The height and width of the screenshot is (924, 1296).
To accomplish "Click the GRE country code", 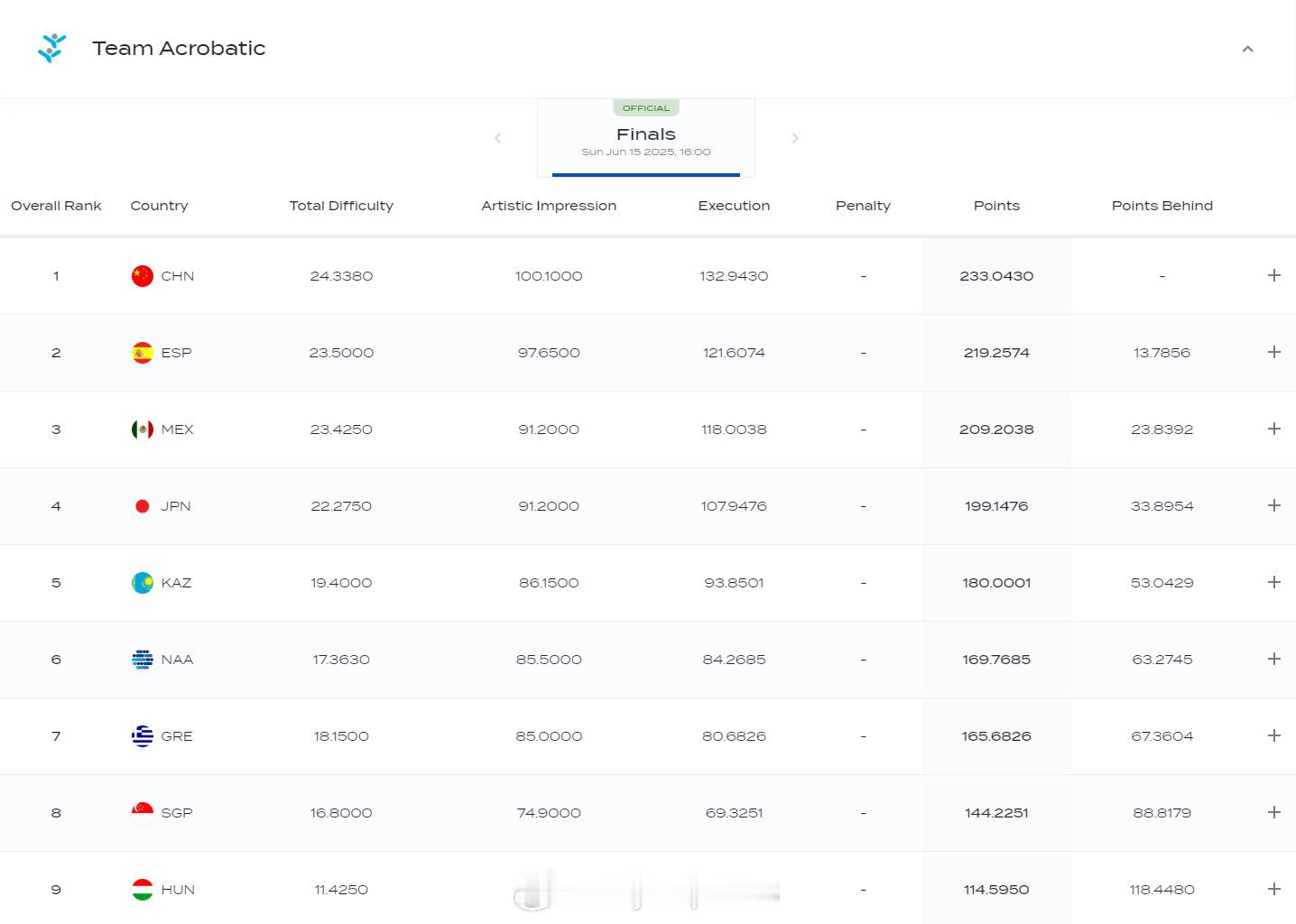I will [x=177, y=736].
